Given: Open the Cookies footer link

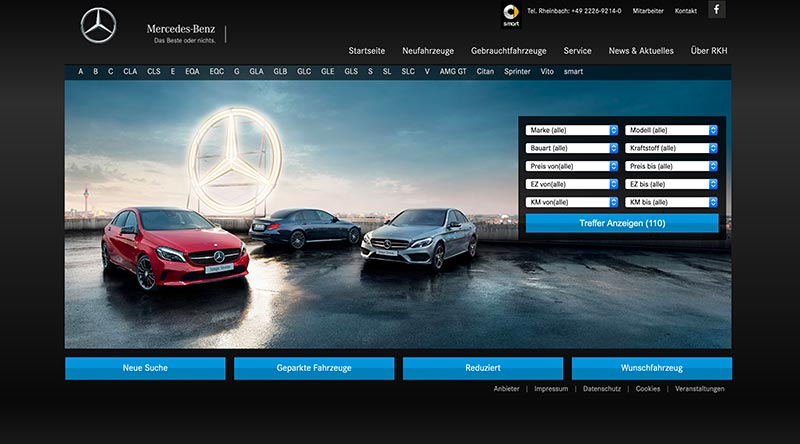Looking at the screenshot, I should click(648, 389).
